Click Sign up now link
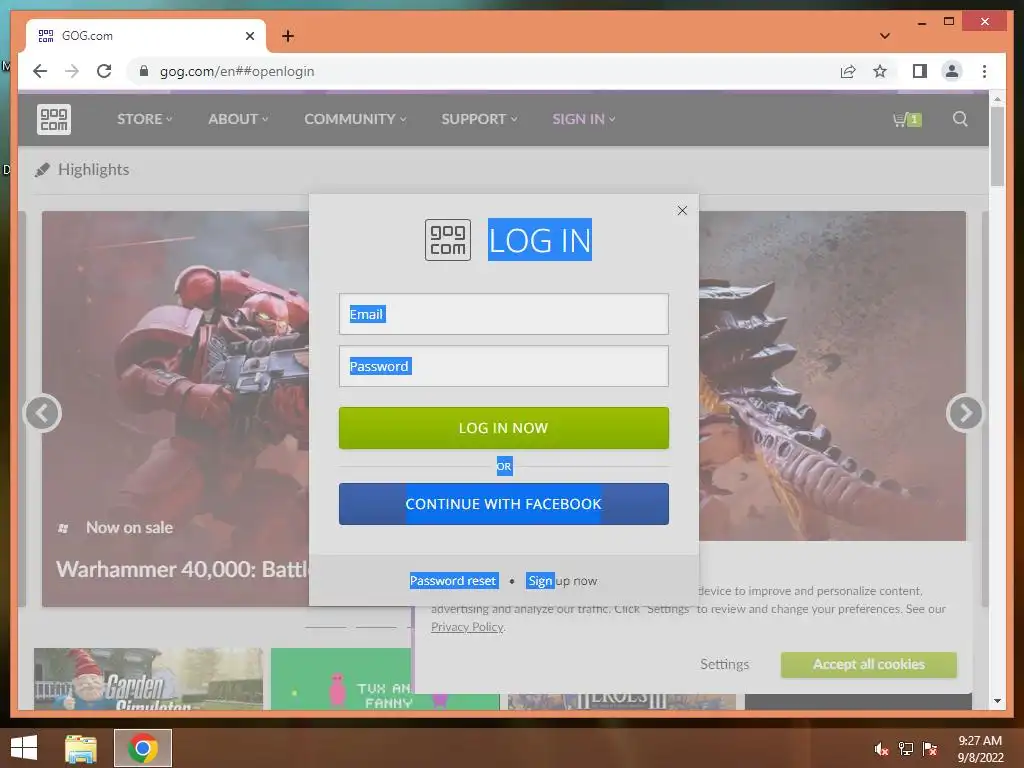This screenshot has height=768, width=1024. (x=562, y=581)
